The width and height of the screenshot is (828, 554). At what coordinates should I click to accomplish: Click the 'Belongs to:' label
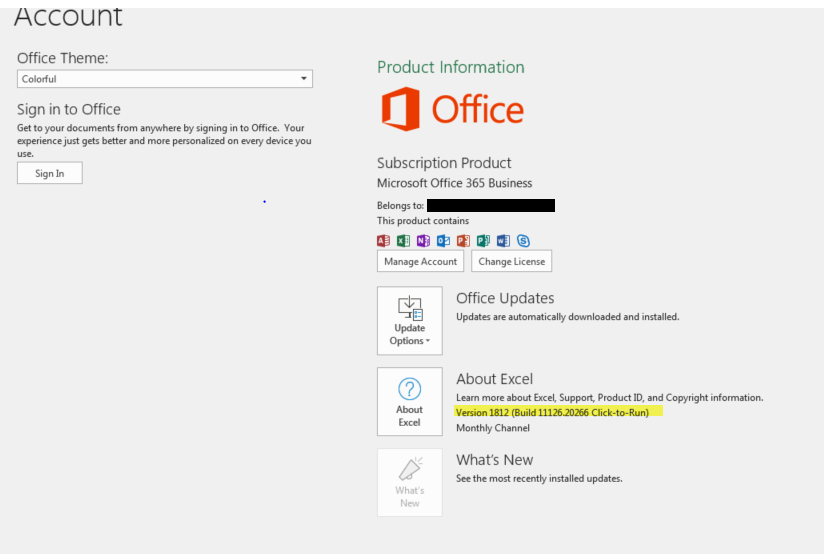point(400,205)
